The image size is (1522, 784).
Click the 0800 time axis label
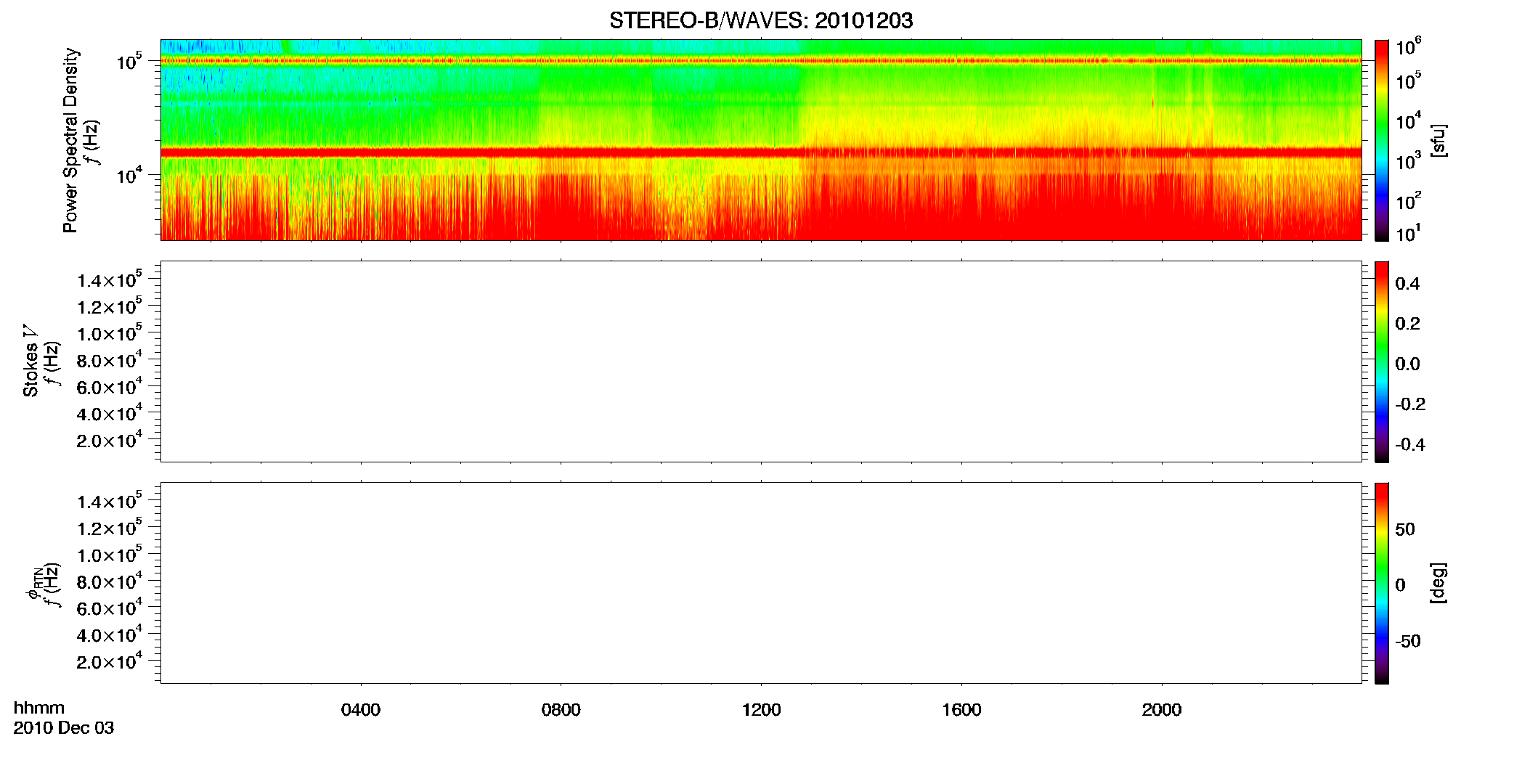pos(561,710)
